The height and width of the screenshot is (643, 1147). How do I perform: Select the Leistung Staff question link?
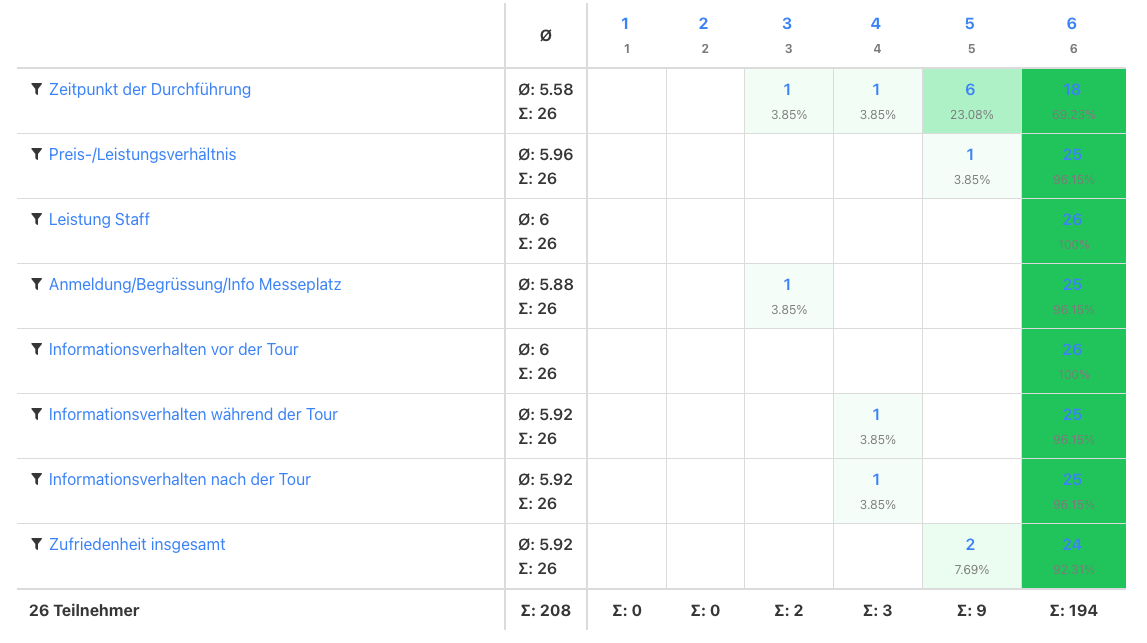pyautogui.click(x=99, y=220)
